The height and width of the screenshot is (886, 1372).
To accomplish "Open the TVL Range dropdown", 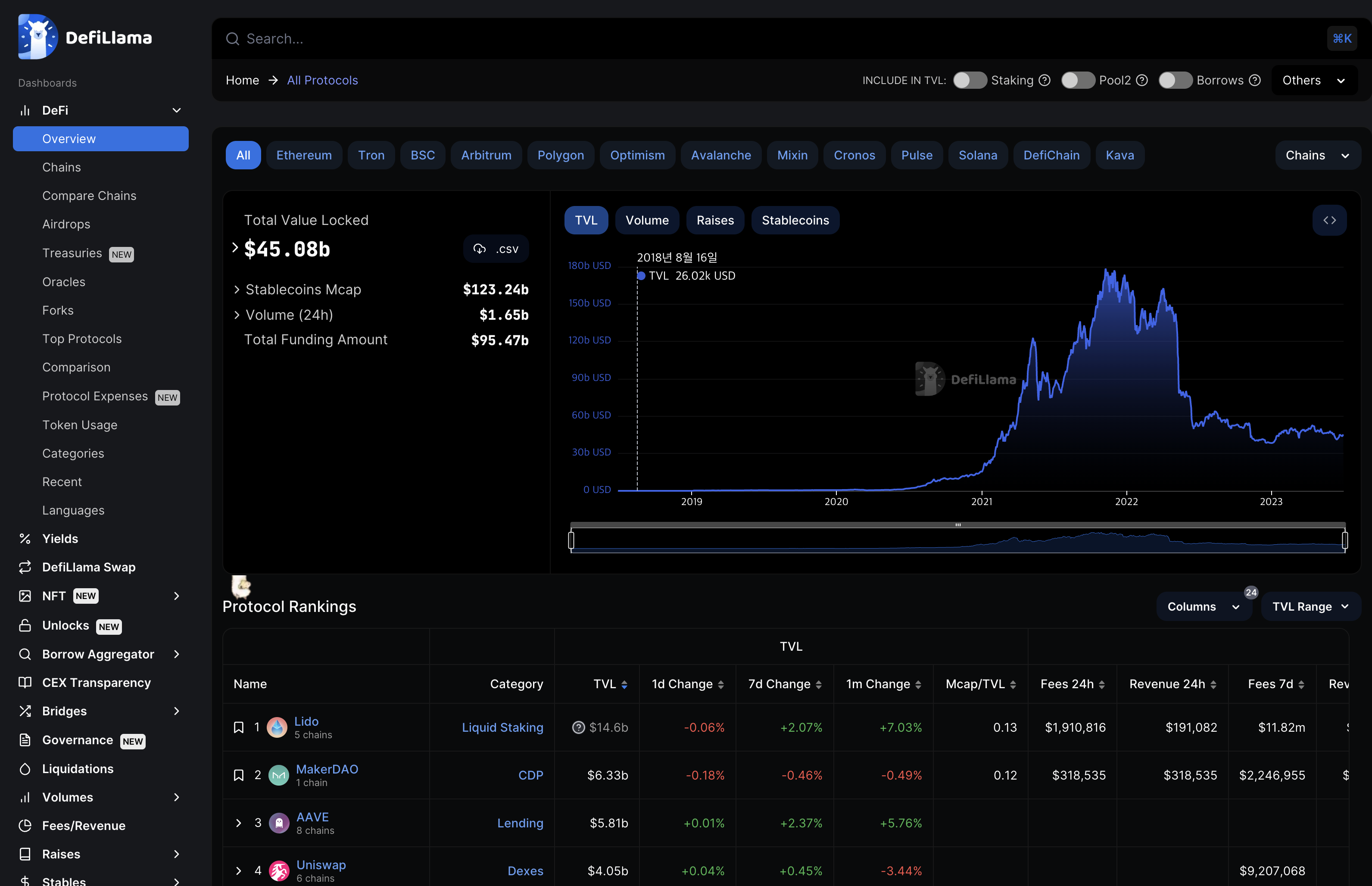I will tap(1310, 606).
